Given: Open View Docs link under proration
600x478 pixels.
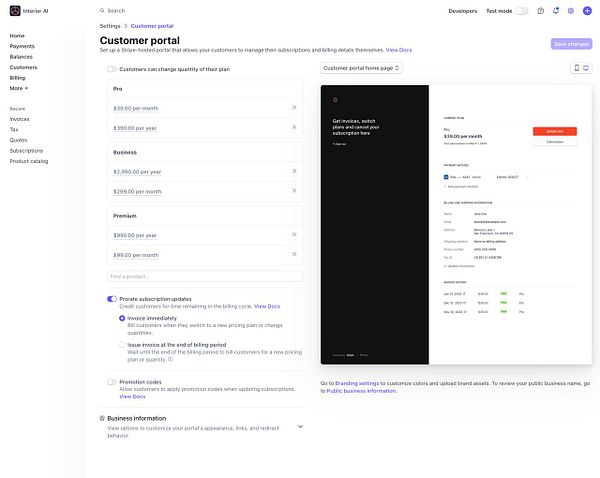Looking at the screenshot, I should coord(267,306).
